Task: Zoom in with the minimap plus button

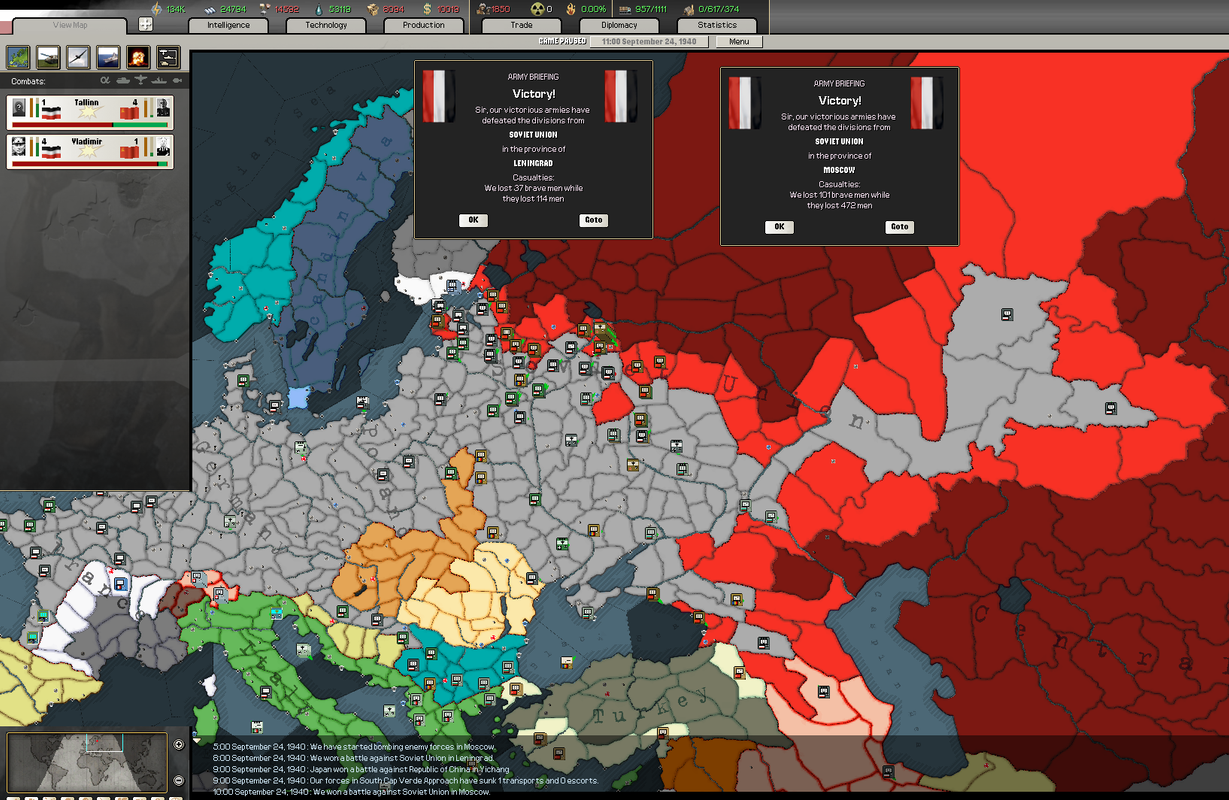Action: click(178, 745)
